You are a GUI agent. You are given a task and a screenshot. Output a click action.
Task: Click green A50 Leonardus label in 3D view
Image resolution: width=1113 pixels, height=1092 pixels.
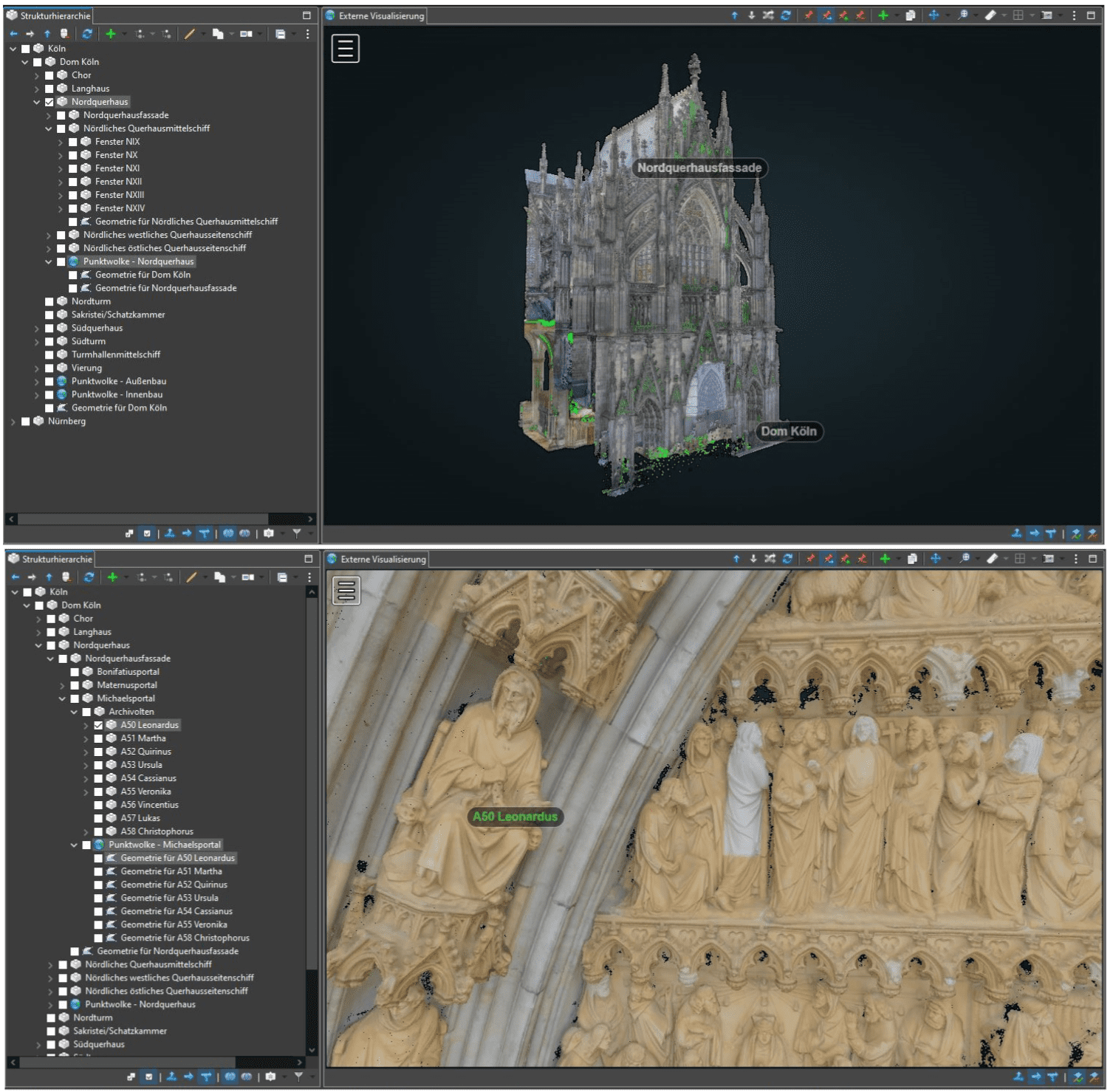click(516, 817)
